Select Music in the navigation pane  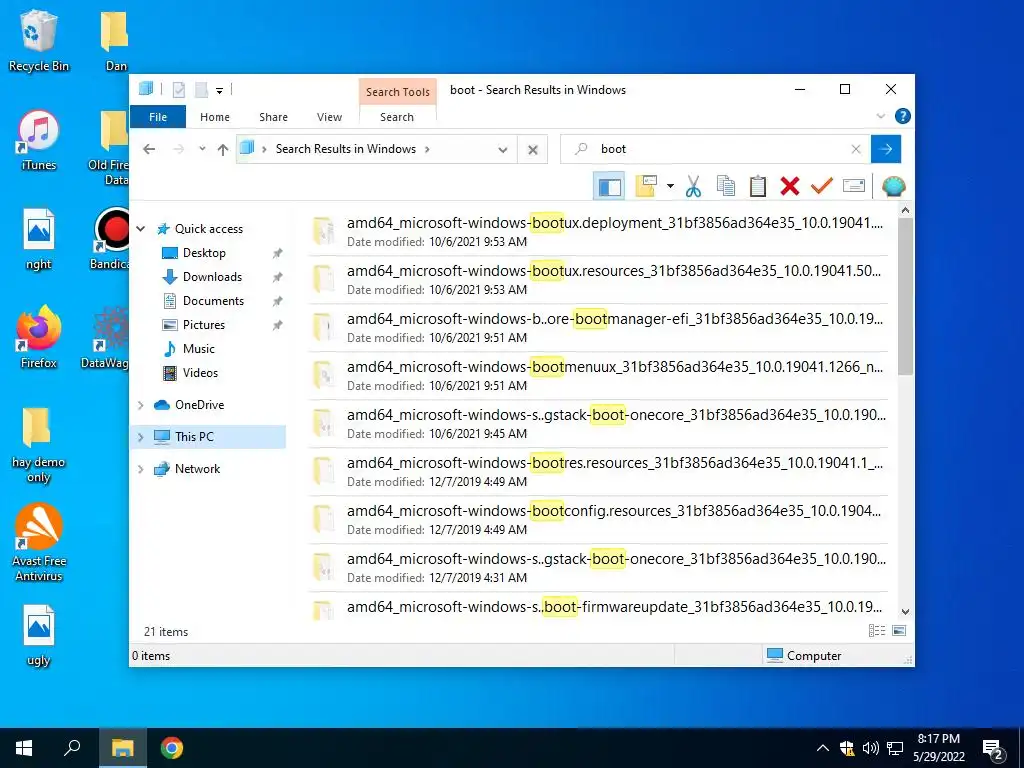tap(199, 349)
